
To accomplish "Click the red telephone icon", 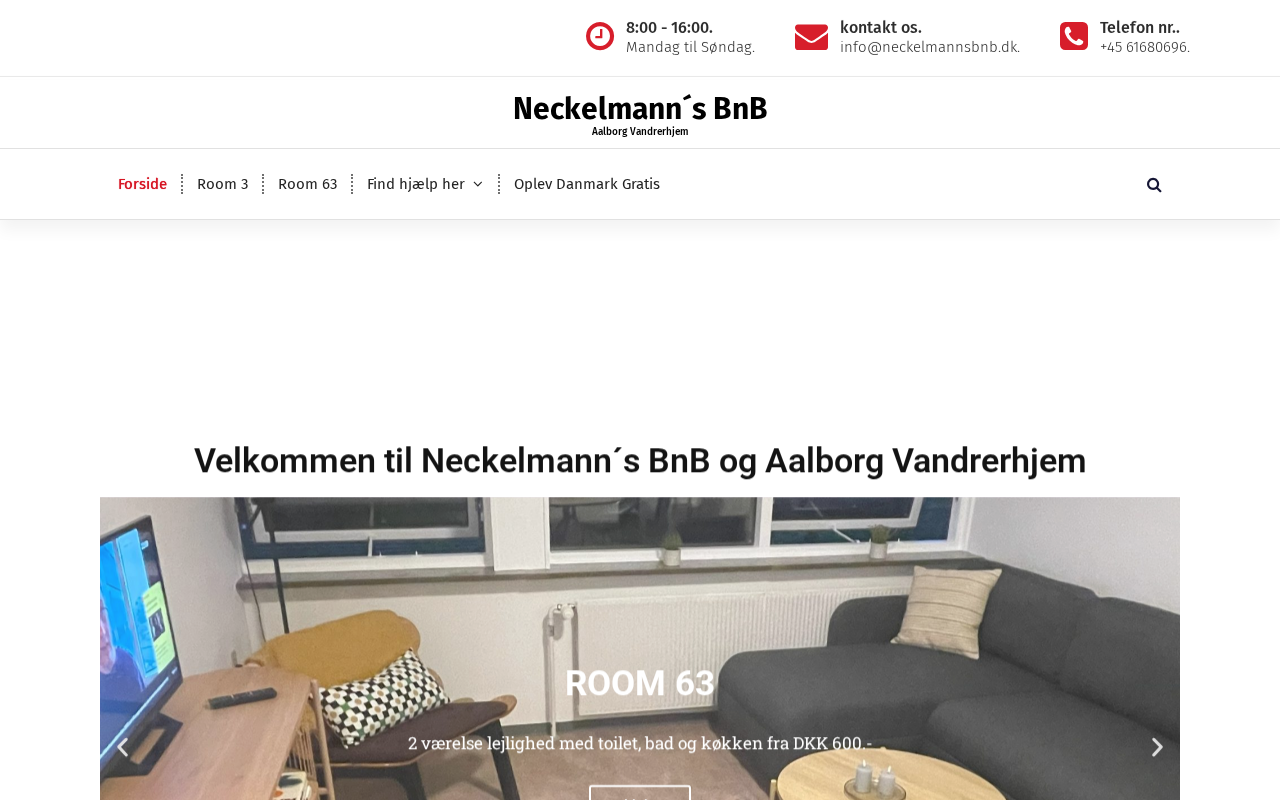I will [1074, 36].
